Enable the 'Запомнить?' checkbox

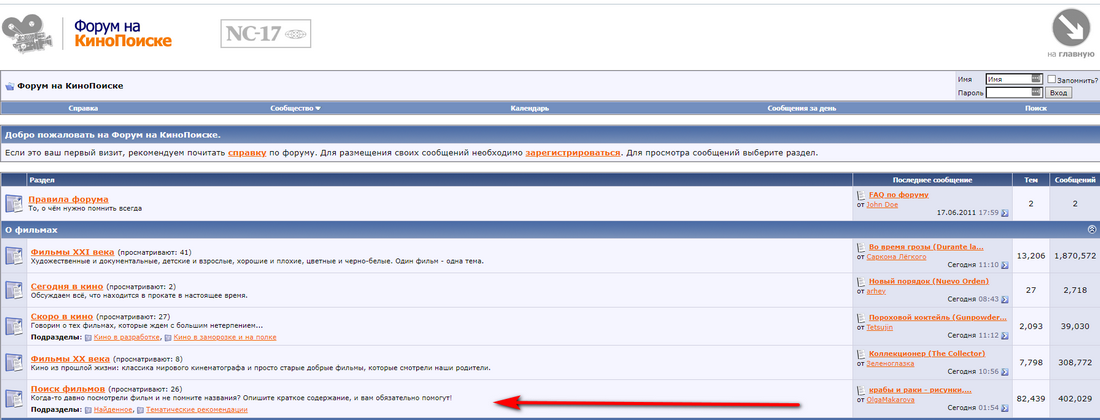pos(1052,79)
